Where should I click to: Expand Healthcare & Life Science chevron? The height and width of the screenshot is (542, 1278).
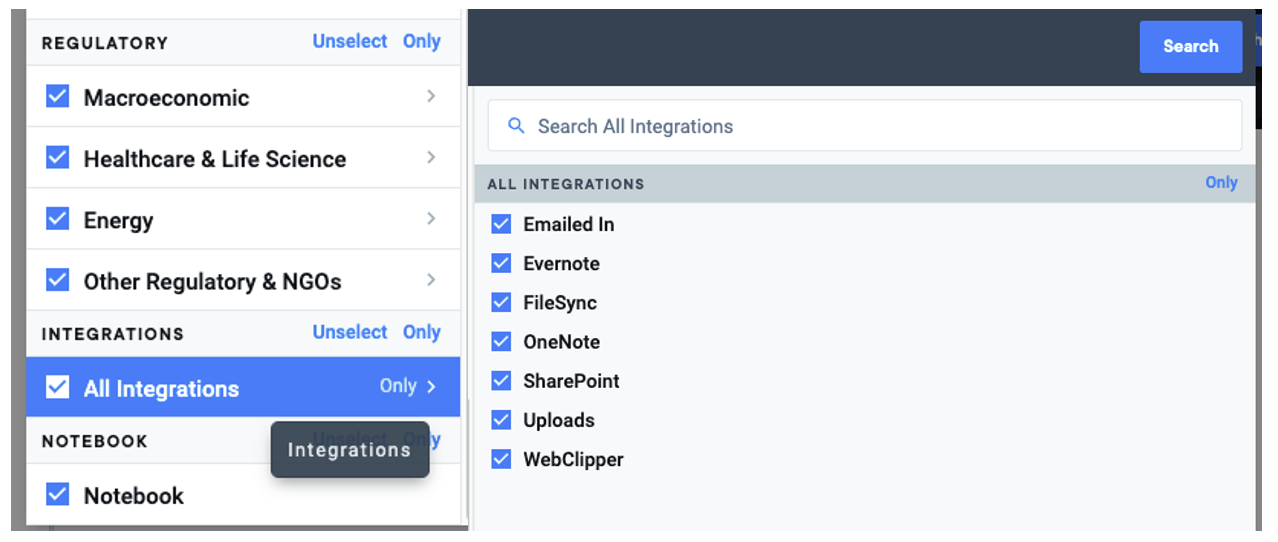pyautogui.click(x=431, y=157)
